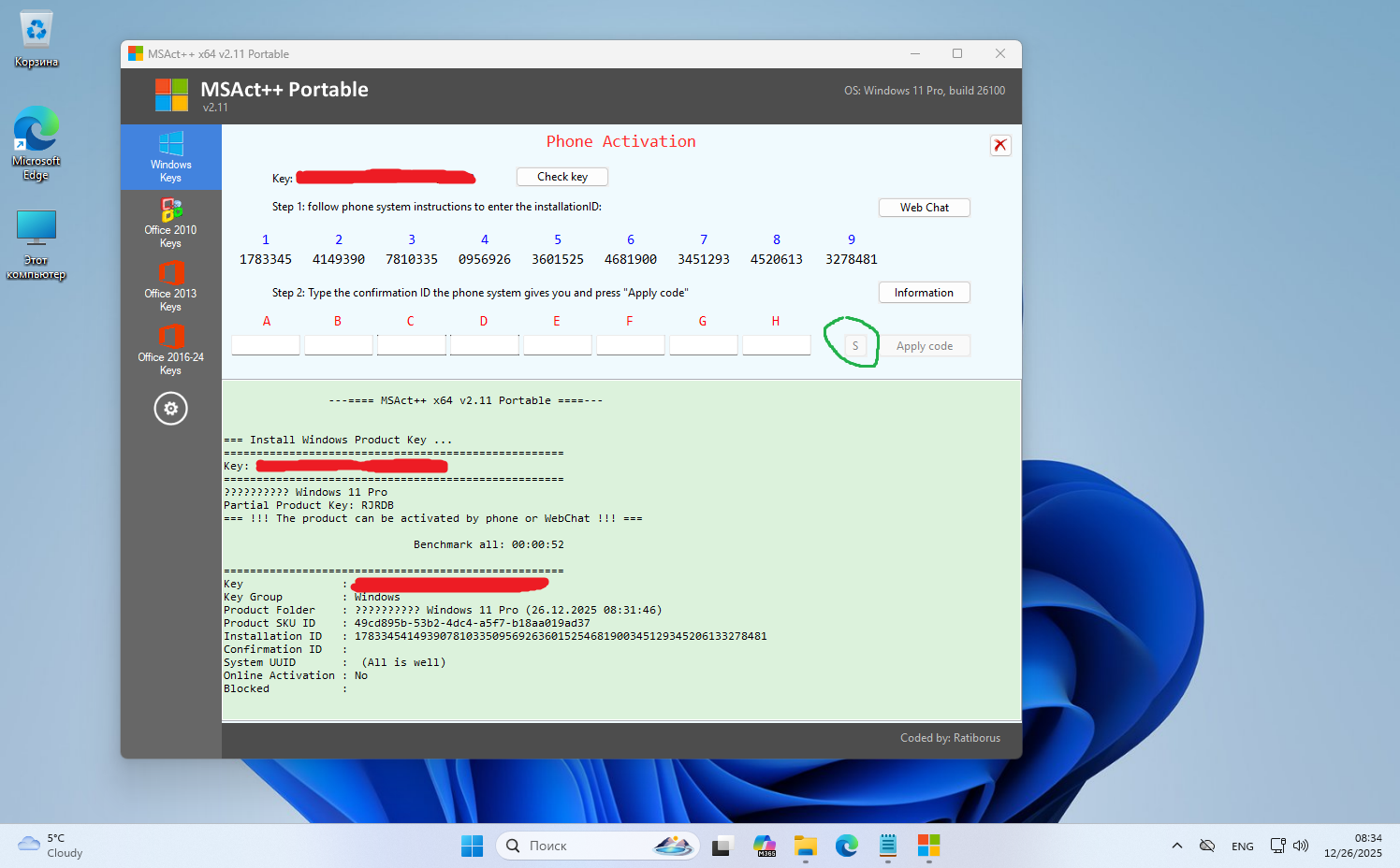Select the Корзина recycle bin desktop icon
Screen dimensions: 1400x868
pos(36,39)
